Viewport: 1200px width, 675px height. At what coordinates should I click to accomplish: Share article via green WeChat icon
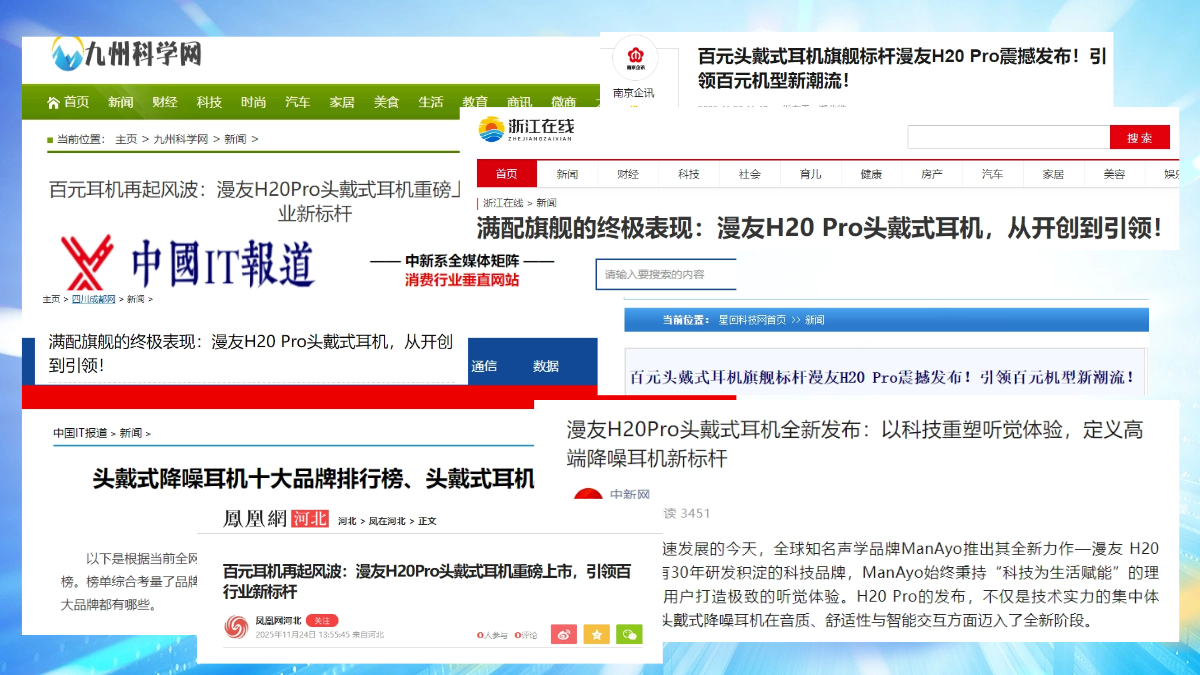(629, 633)
